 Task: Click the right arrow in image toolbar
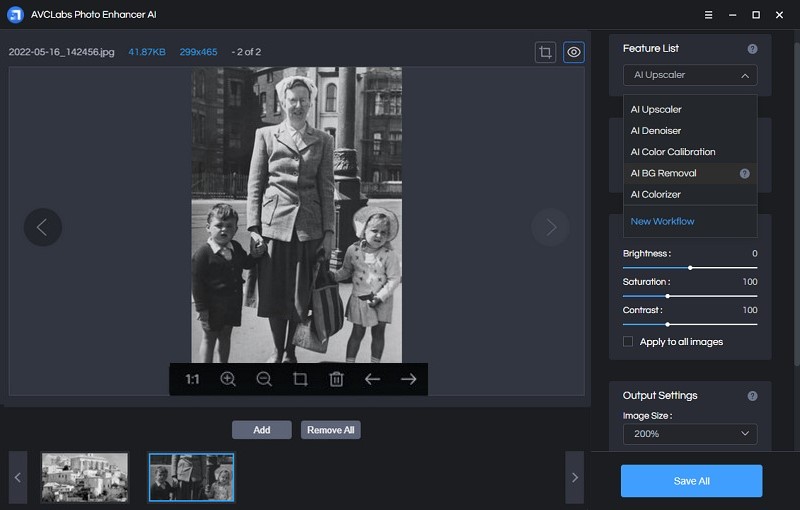[x=408, y=379]
